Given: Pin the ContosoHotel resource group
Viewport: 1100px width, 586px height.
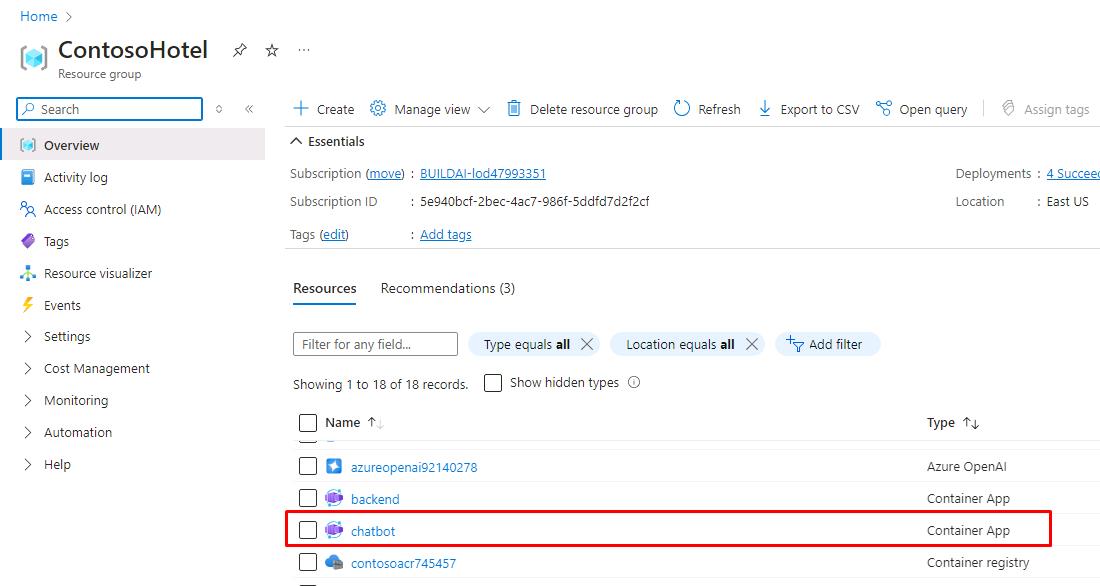Looking at the screenshot, I should 240,51.
